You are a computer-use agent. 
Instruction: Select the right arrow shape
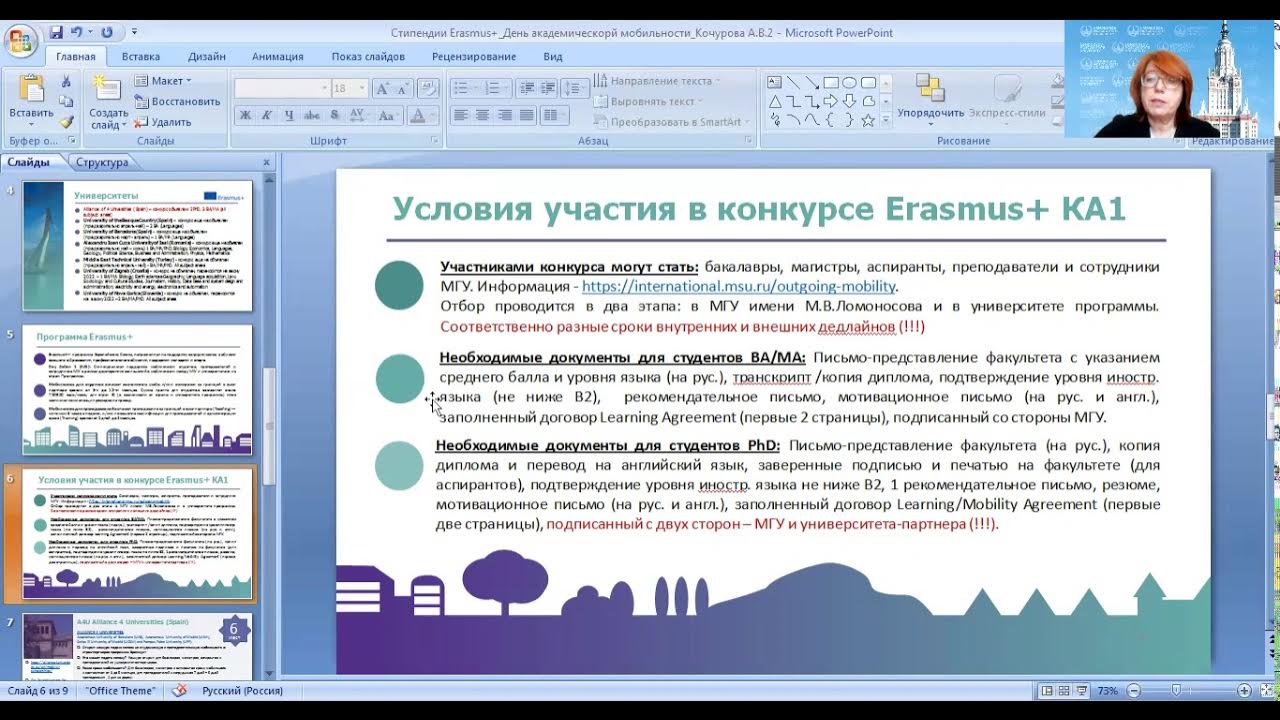point(830,102)
